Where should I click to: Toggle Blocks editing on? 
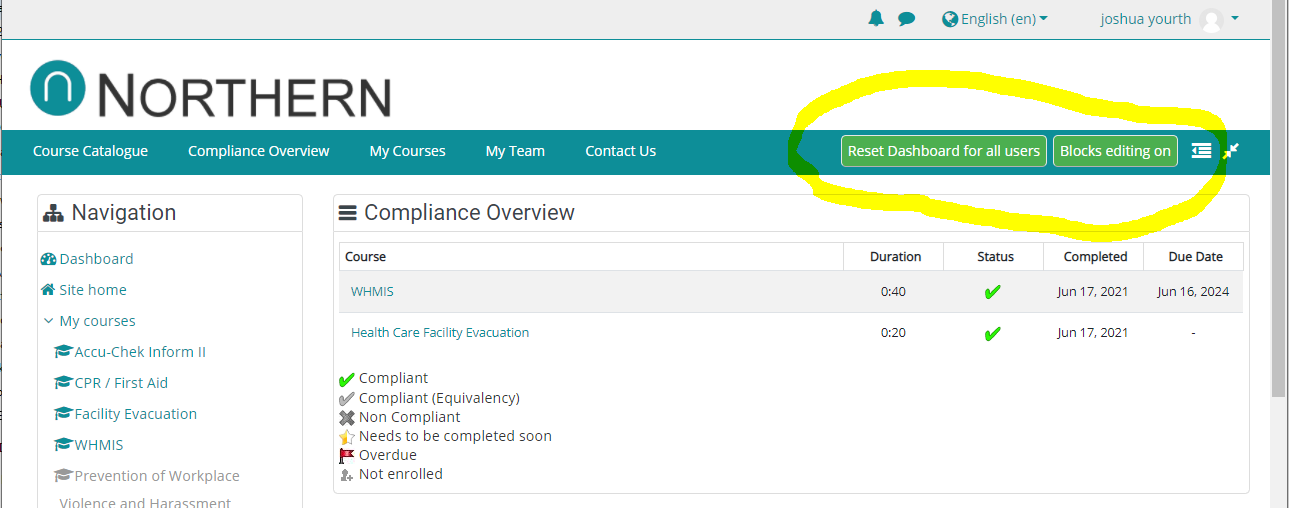click(x=1115, y=151)
